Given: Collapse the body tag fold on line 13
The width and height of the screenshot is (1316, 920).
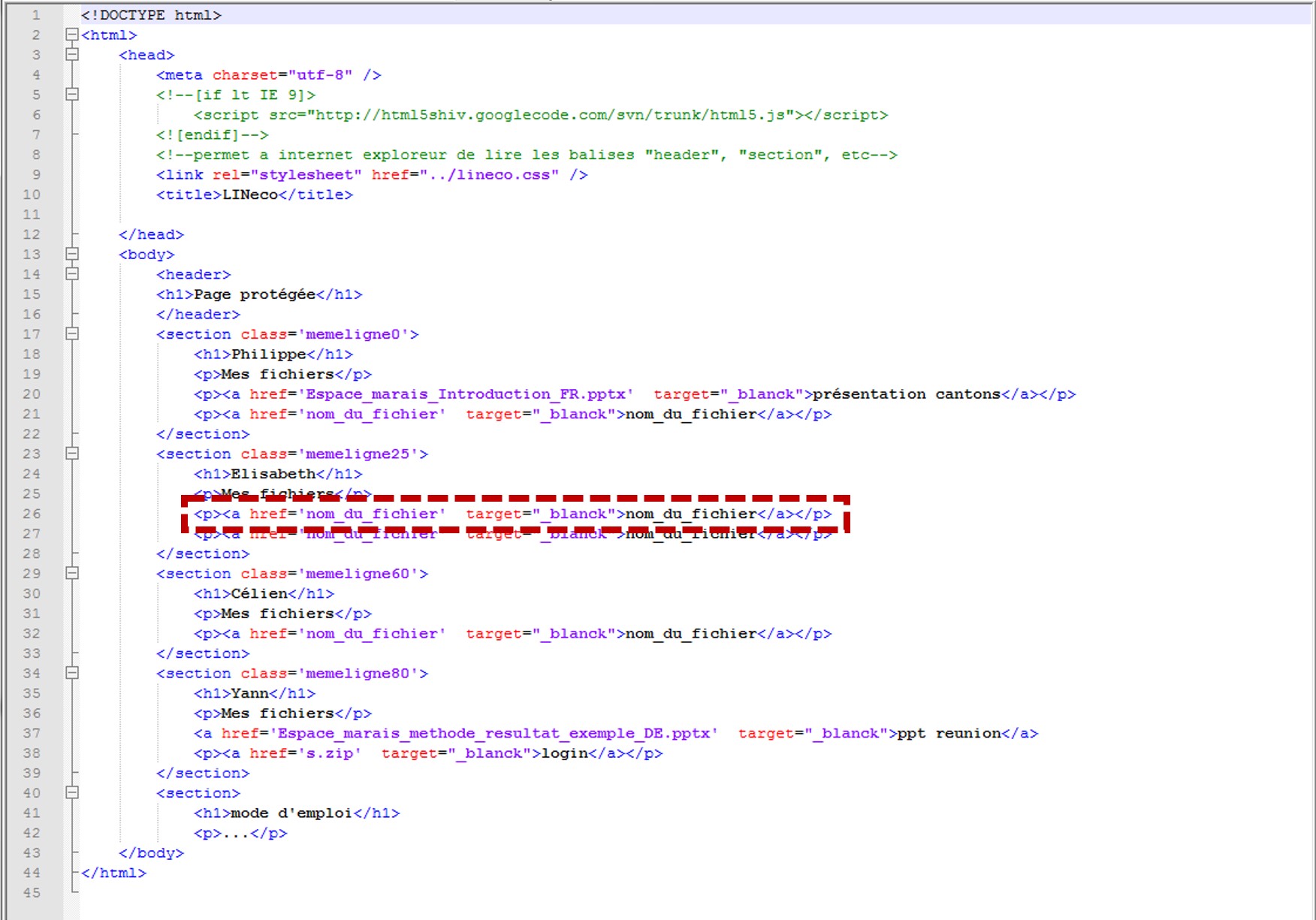Looking at the screenshot, I should click(72, 254).
